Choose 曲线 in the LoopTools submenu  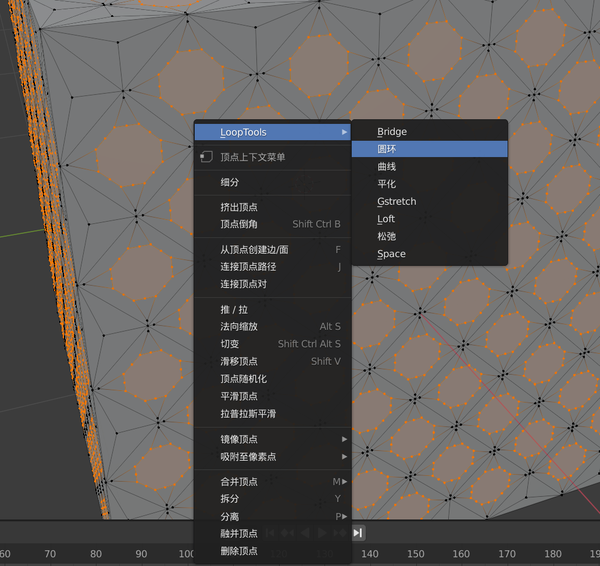tap(429, 166)
